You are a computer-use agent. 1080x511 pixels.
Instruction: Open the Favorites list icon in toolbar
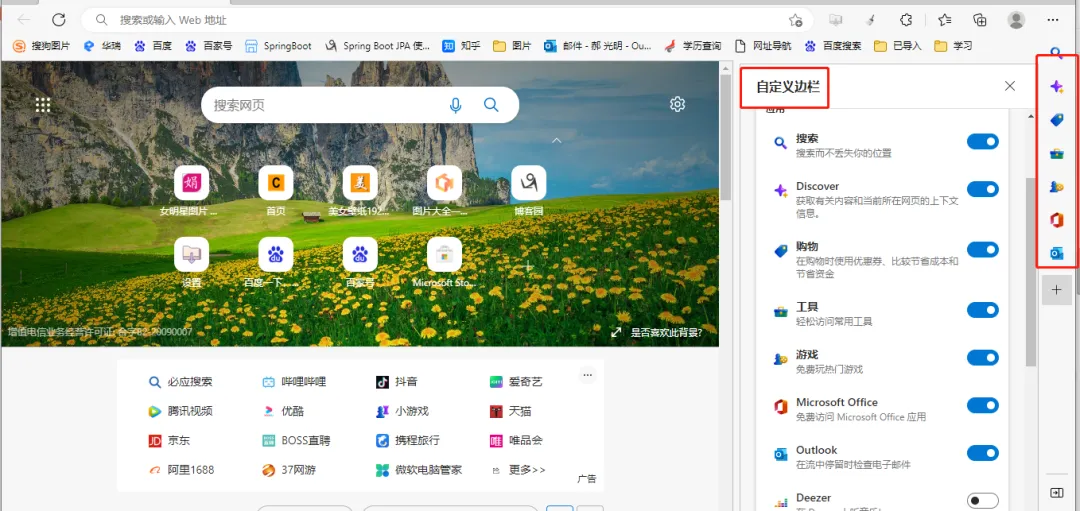click(x=944, y=20)
